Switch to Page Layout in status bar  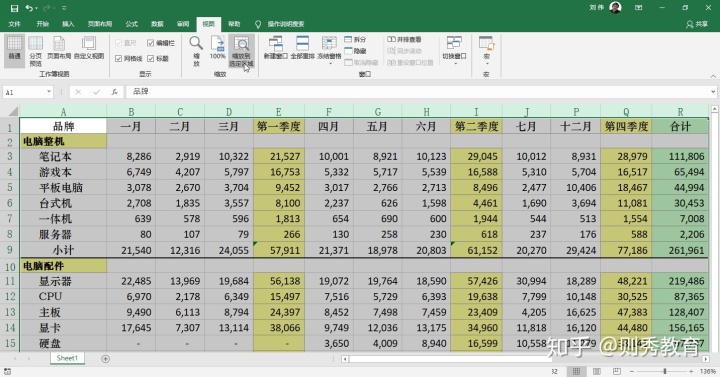click(596, 371)
